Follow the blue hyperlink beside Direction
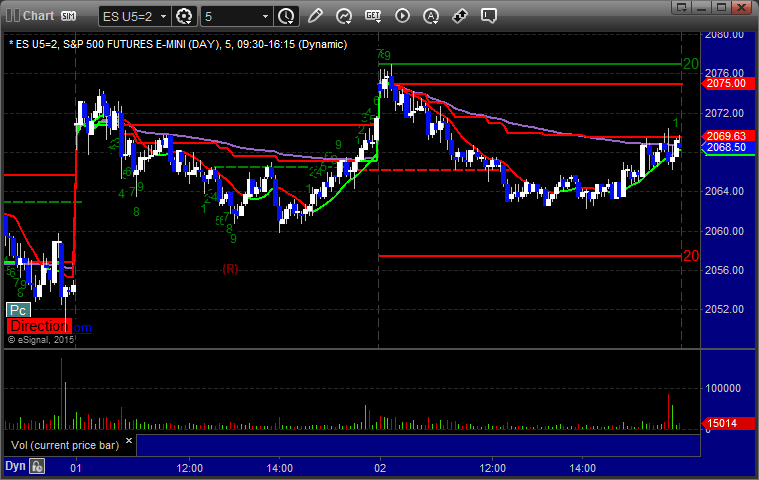This screenshot has height=480, width=759. point(82,328)
